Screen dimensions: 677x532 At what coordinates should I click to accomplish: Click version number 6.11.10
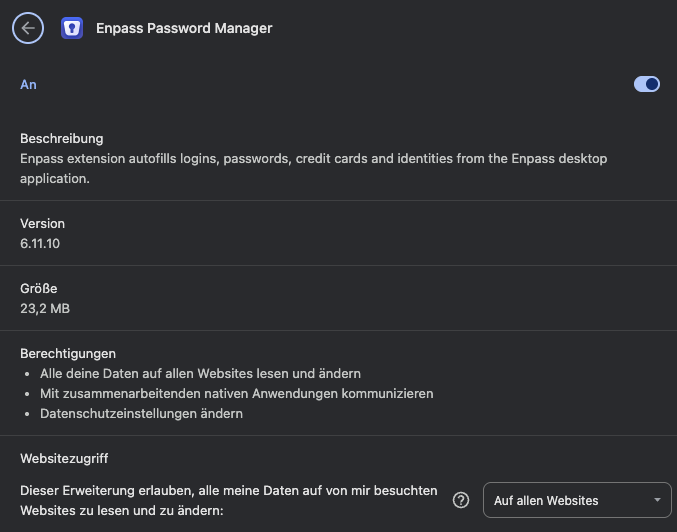(40, 243)
